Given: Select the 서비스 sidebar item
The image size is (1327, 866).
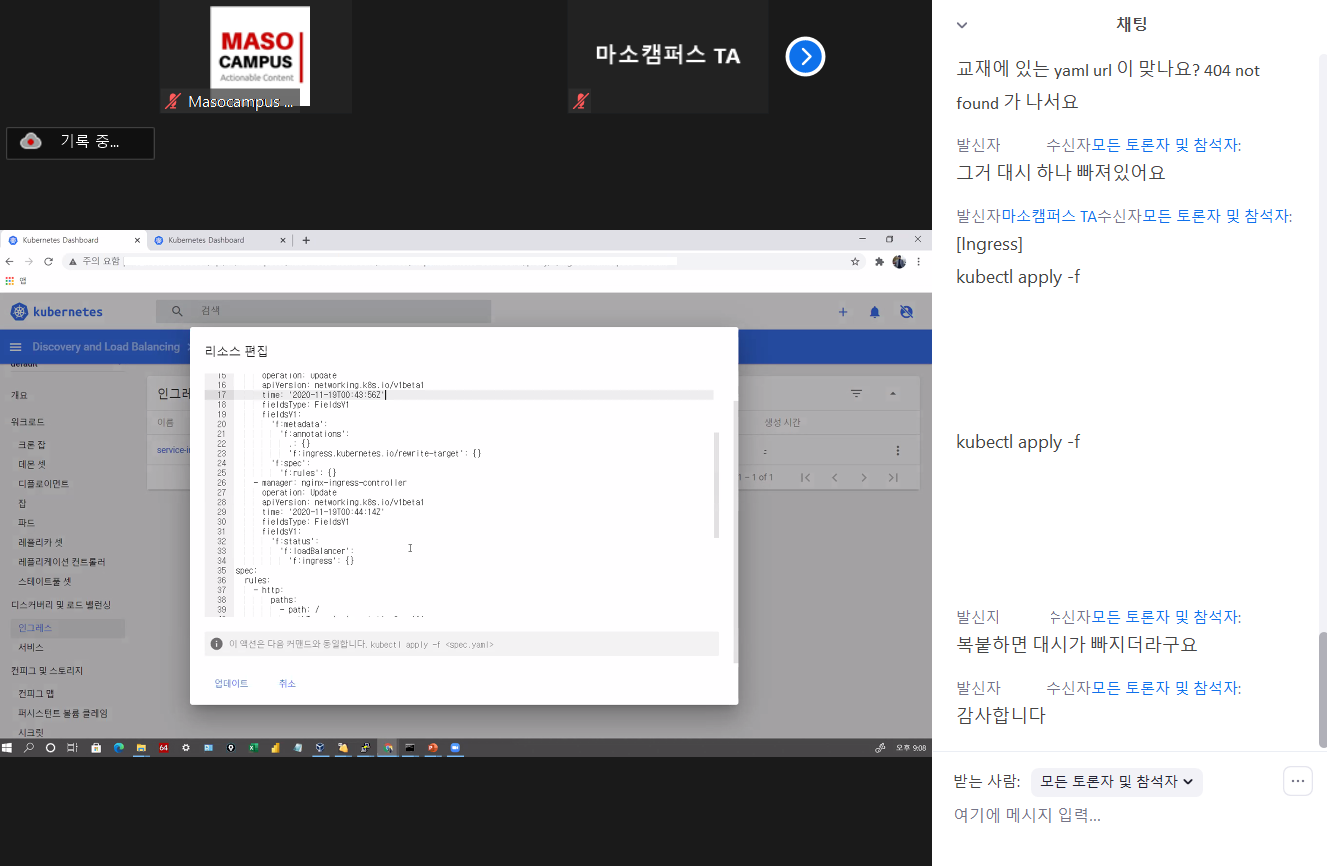Looking at the screenshot, I should pos(30,647).
